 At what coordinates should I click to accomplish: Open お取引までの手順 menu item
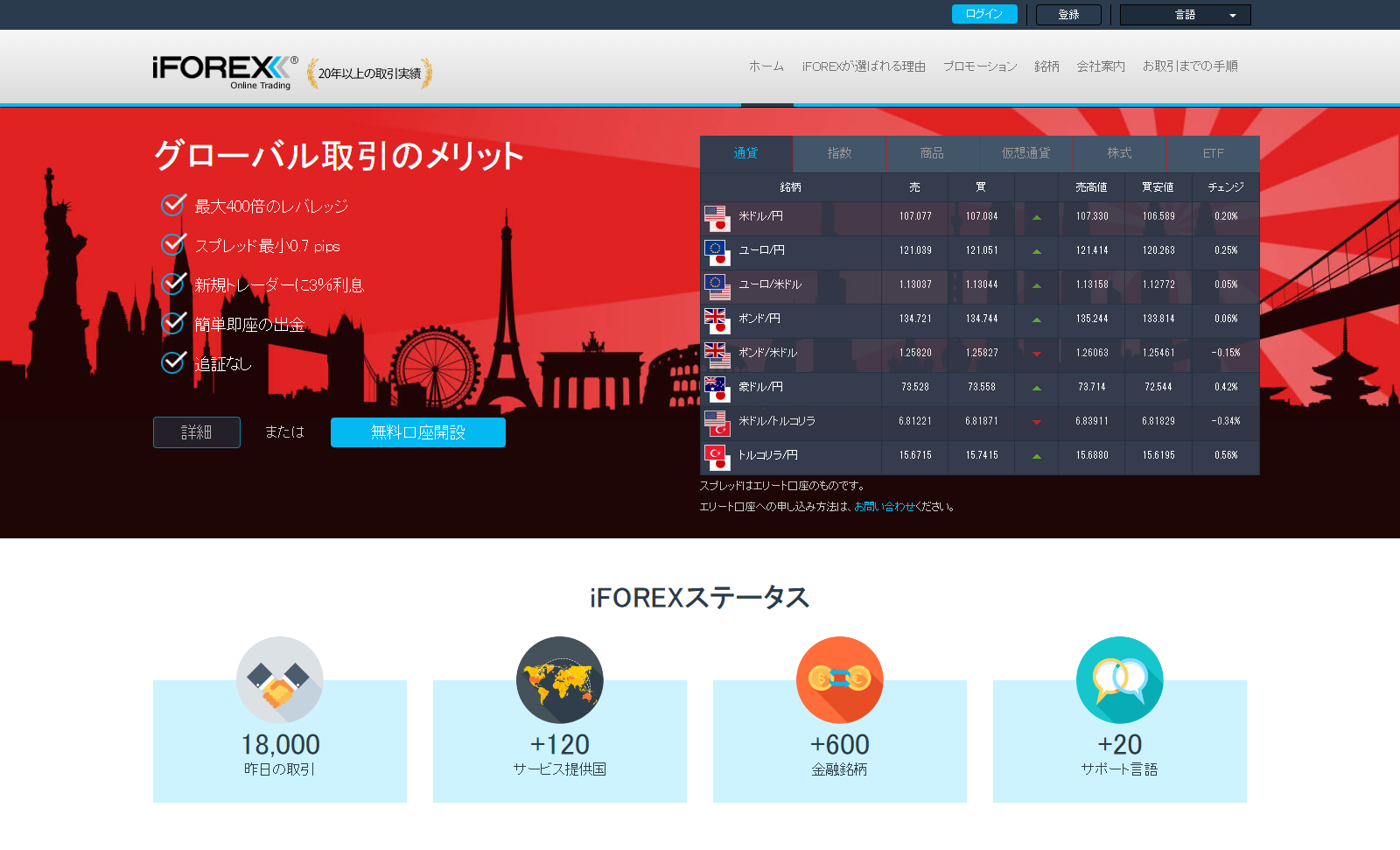click(1190, 67)
